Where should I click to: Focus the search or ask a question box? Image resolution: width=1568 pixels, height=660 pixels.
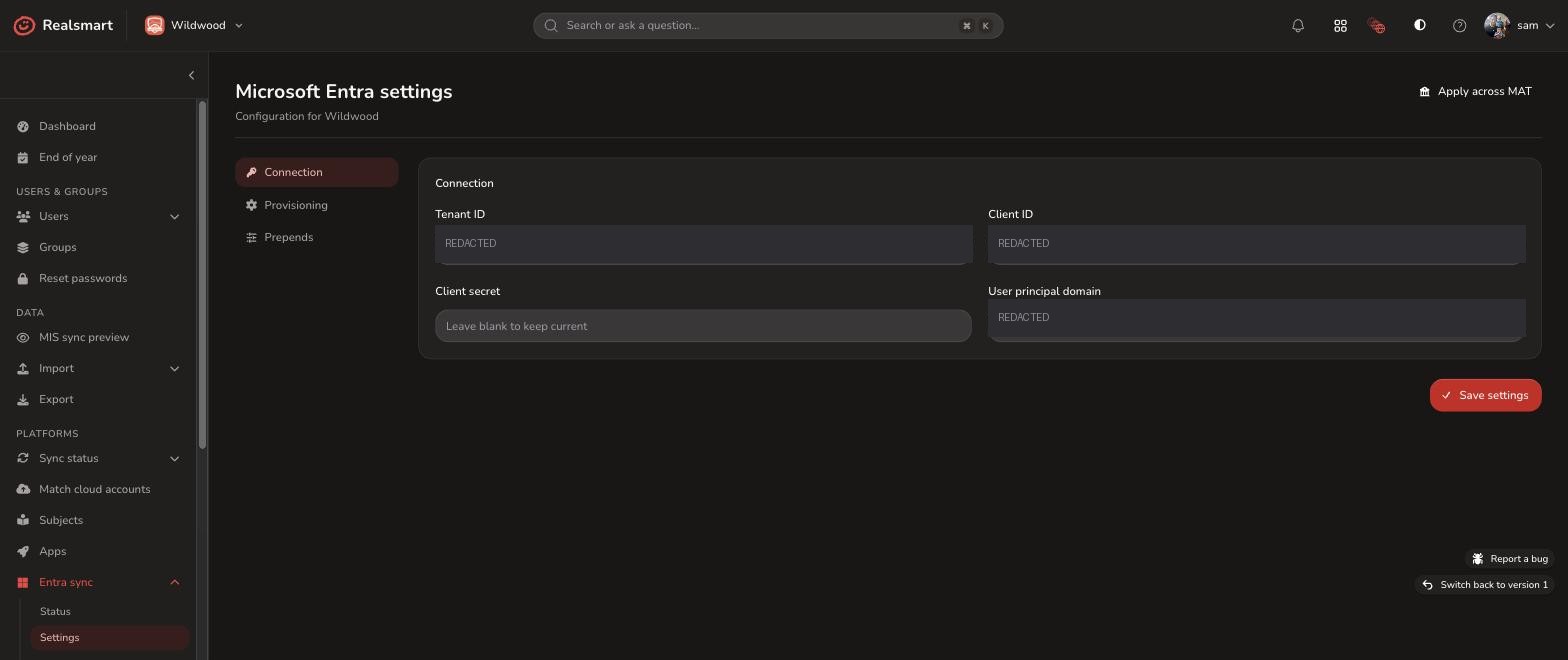point(768,26)
